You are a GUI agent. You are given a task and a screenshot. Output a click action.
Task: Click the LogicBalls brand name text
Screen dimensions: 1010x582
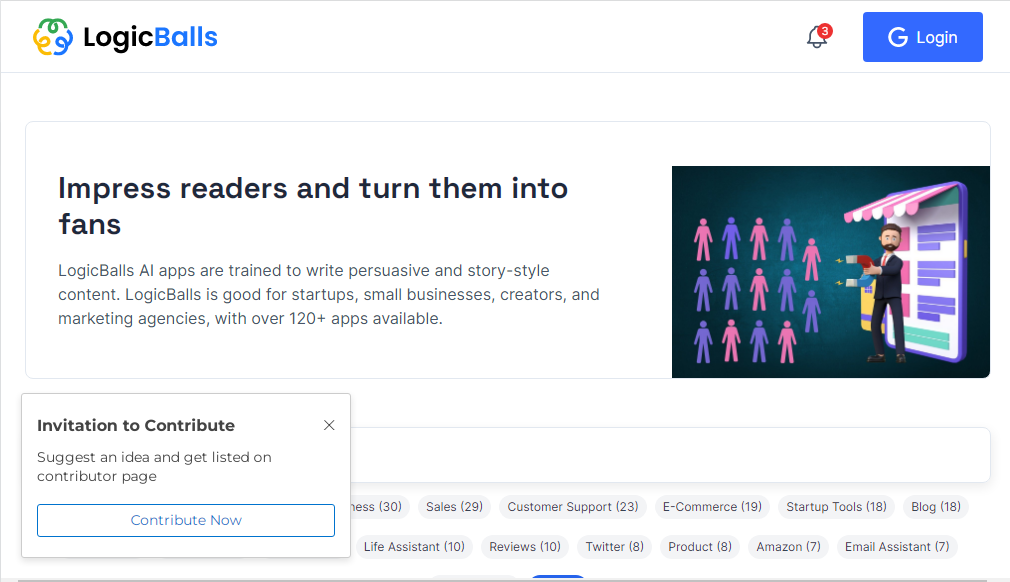point(150,38)
